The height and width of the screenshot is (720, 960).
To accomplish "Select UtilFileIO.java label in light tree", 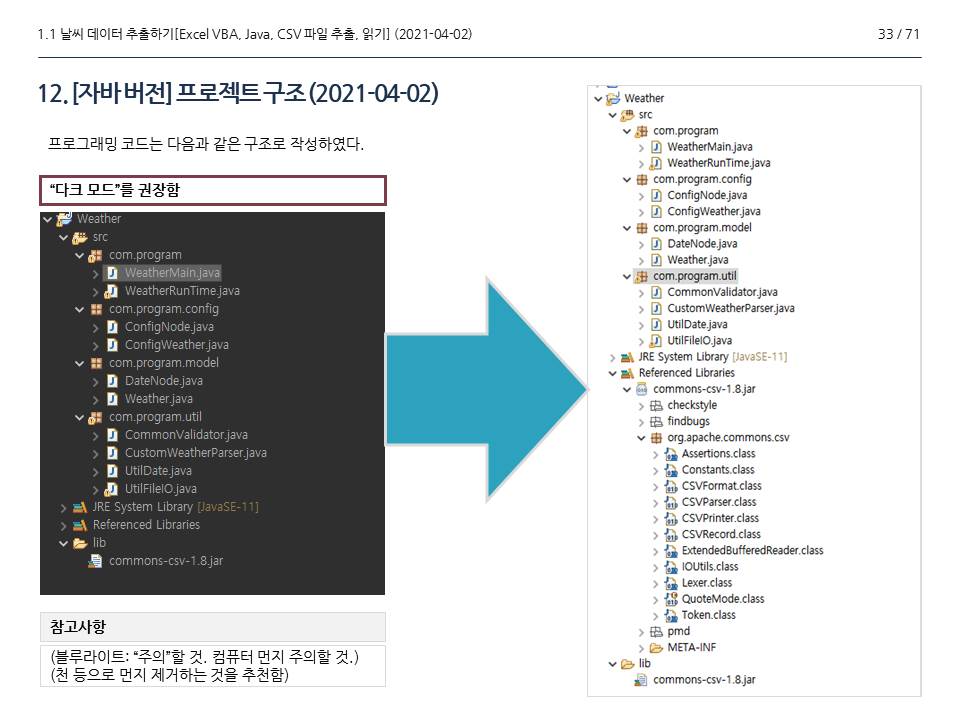I will pyautogui.click(x=699, y=341).
